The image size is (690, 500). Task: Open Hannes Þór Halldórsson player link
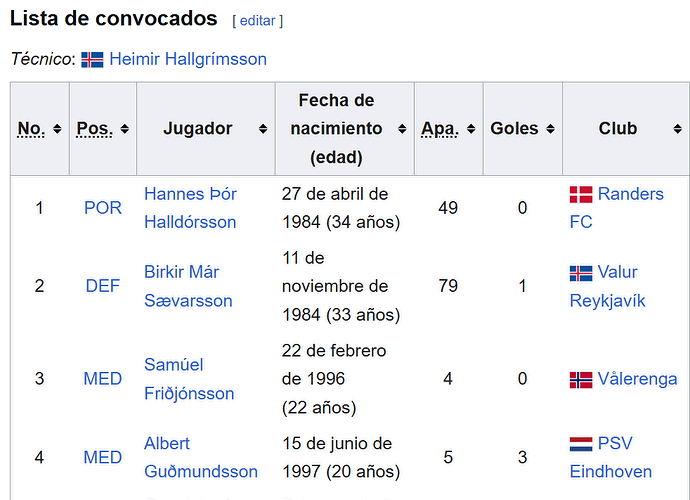coord(190,208)
